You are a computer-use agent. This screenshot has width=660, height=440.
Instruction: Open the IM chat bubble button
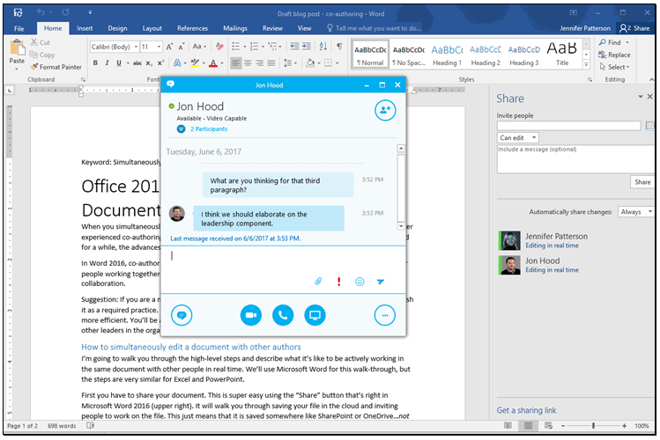coord(182,315)
